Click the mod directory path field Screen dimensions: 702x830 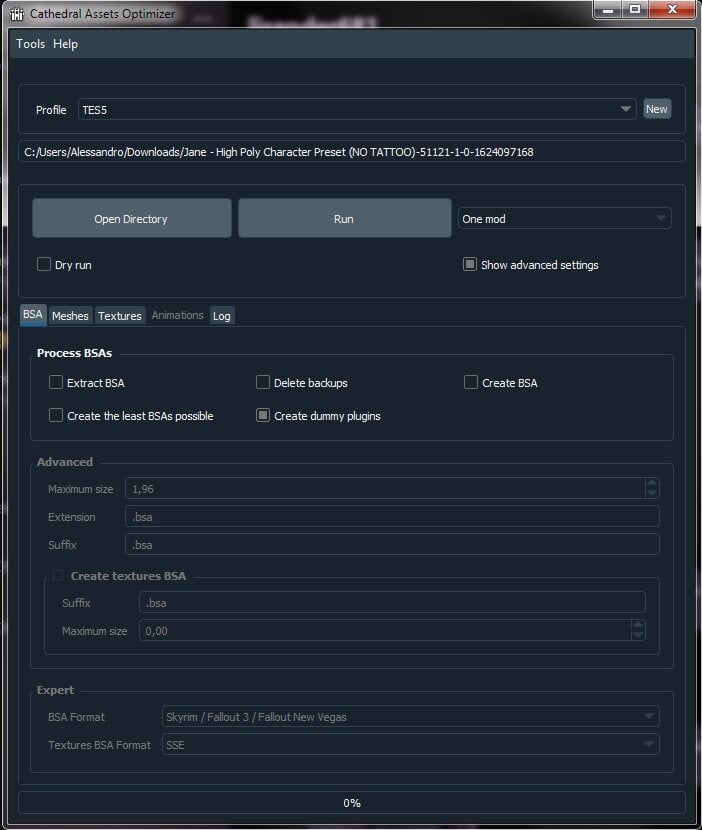click(x=352, y=152)
